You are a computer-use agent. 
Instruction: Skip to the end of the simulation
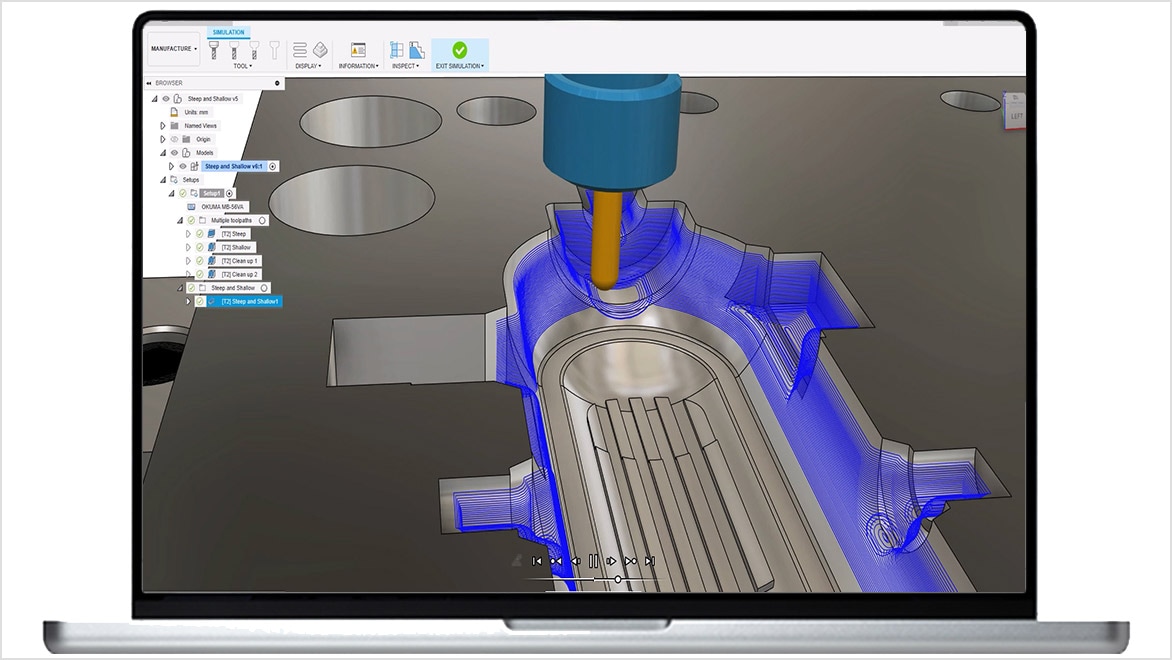[650, 561]
